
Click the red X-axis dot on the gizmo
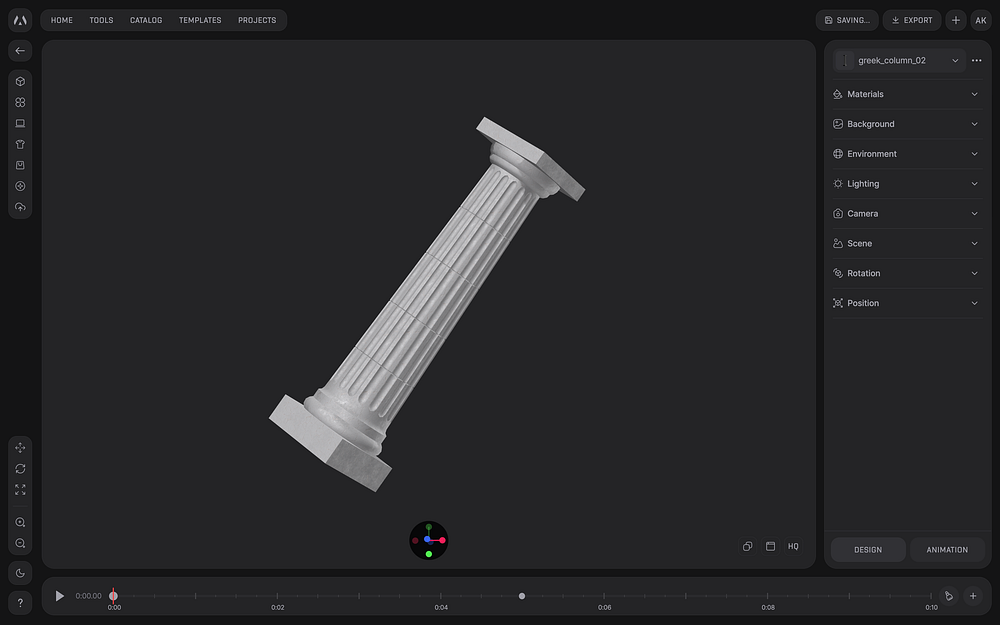[x=443, y=540]
